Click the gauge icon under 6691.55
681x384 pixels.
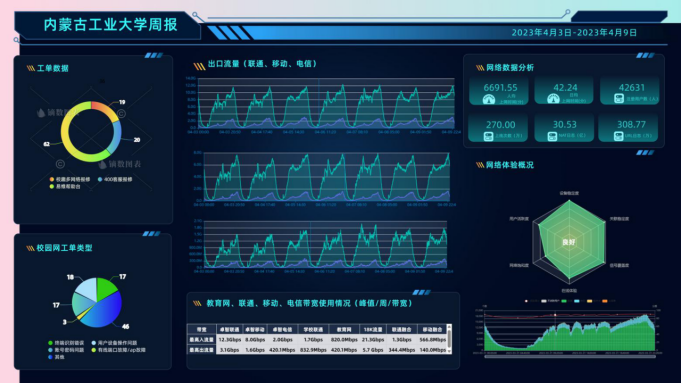click(x=489, y=99)
